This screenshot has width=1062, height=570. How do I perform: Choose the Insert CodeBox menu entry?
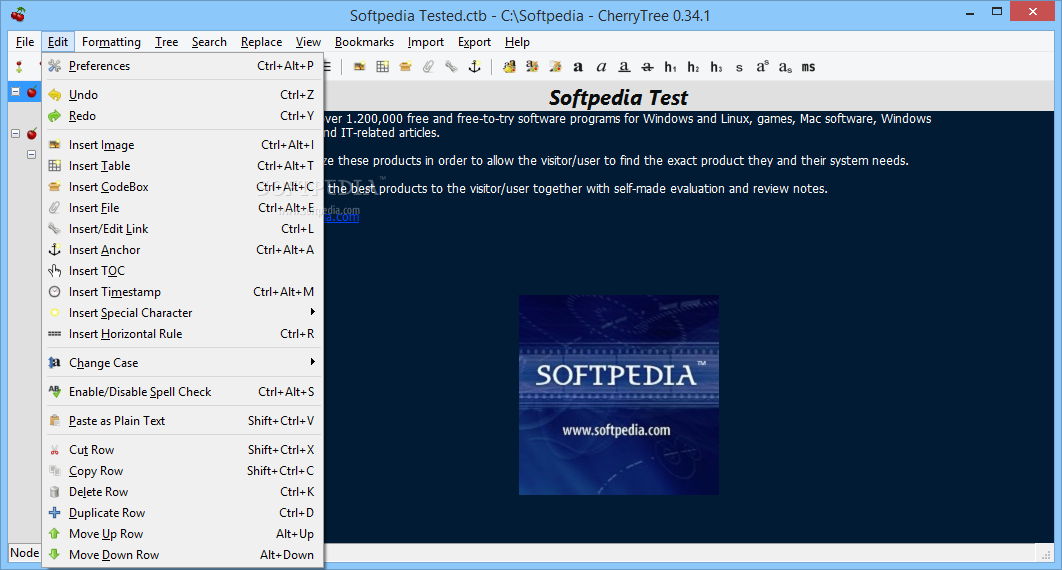click(x=183, y=187)
